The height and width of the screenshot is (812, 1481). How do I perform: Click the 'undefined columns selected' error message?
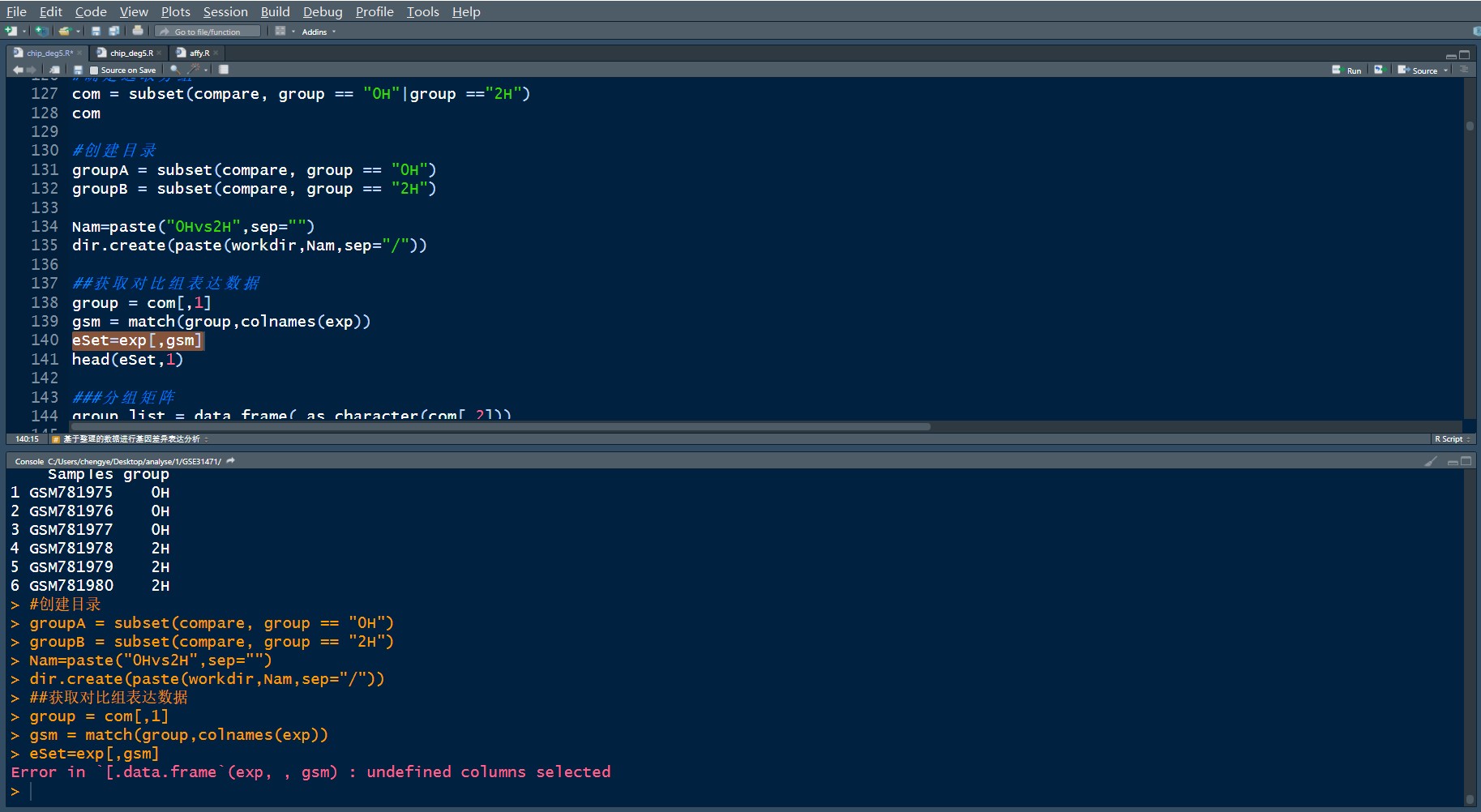tap(489, 772)
